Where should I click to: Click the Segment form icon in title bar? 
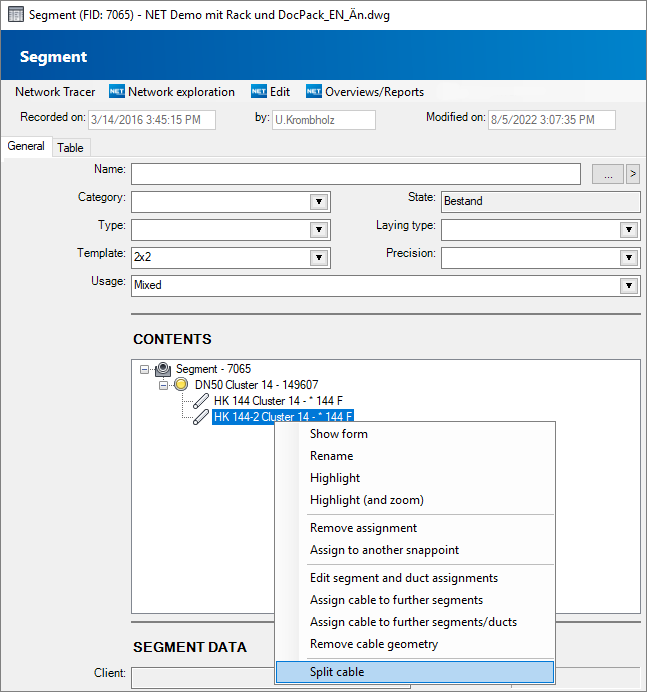coord(16,15)
